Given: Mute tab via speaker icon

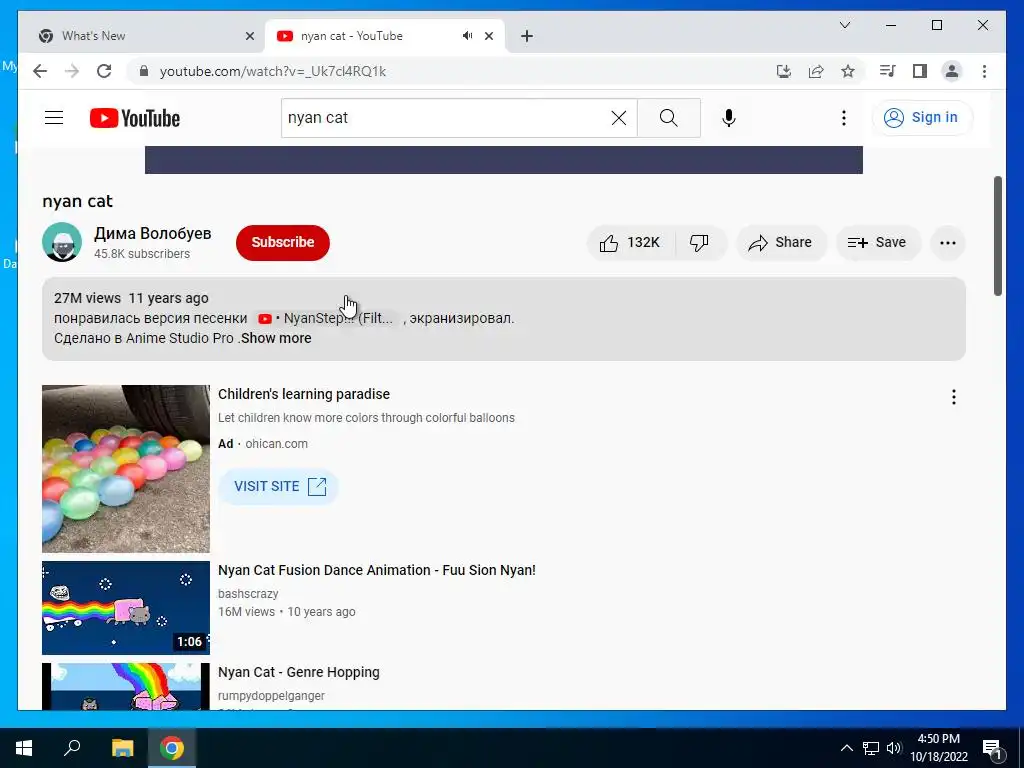Looking at the screenshot, I should [x=467, y=36].
